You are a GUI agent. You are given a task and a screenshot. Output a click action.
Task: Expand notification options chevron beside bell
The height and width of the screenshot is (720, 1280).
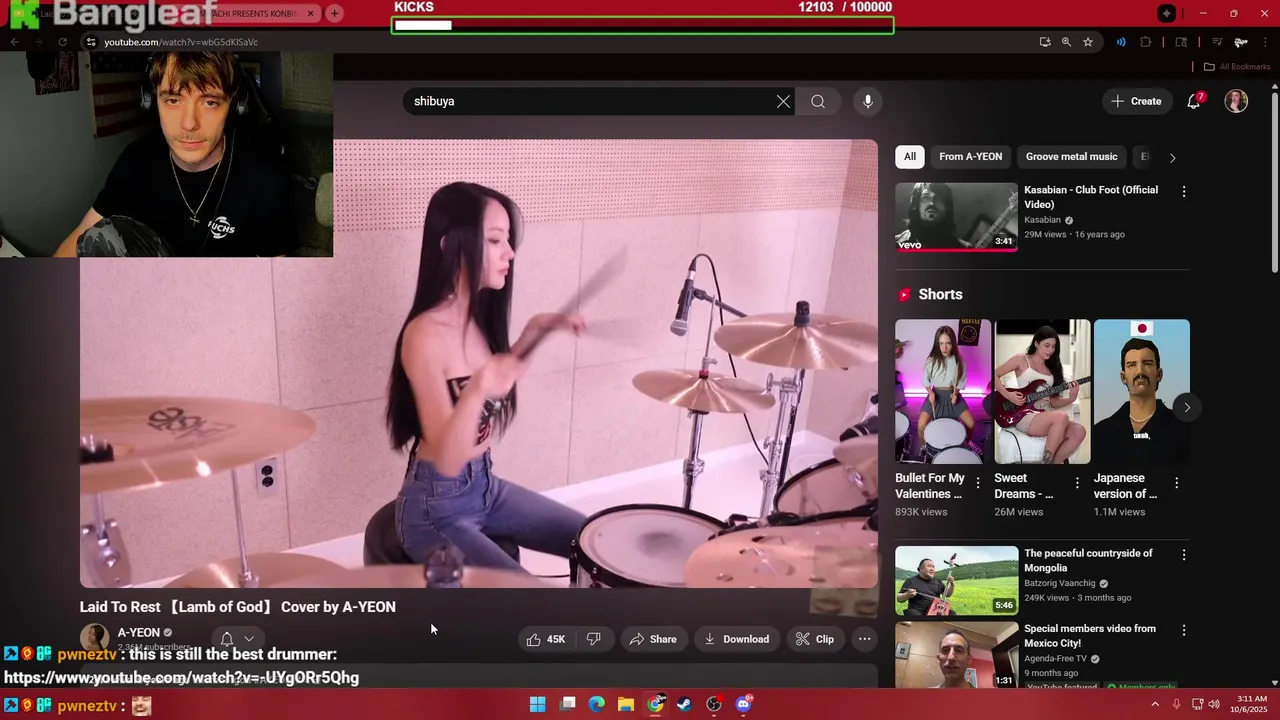pos(249,639)
